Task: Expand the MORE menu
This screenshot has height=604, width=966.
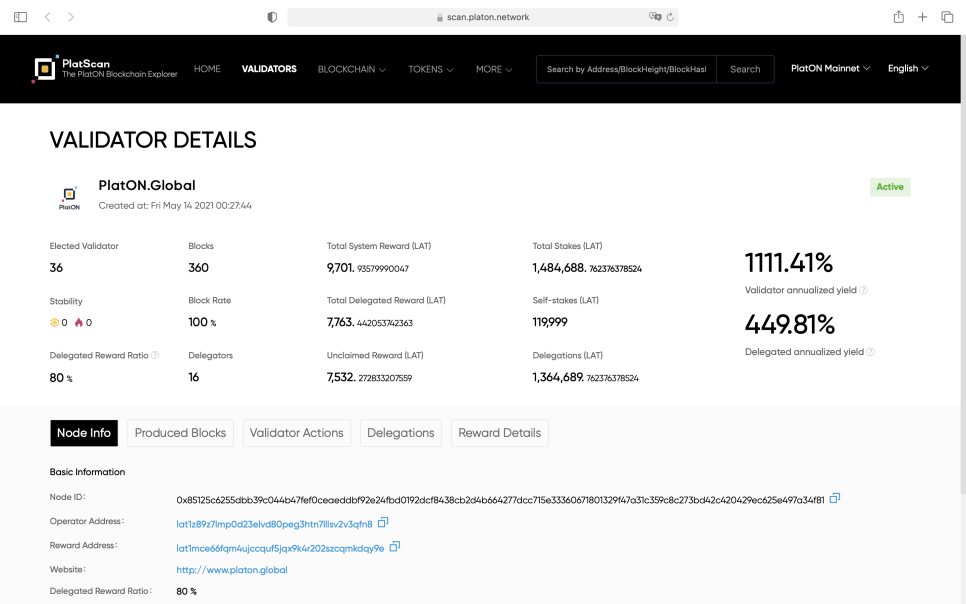Action: 494,70
